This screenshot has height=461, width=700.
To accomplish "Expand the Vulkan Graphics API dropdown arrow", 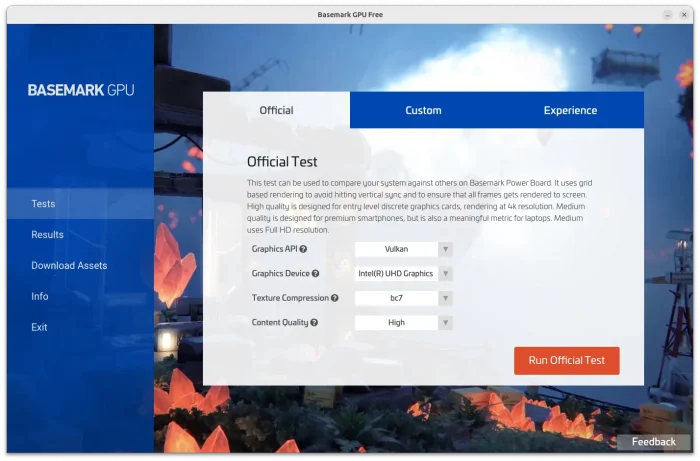I will pyautogui.click(x=445, y=249).
